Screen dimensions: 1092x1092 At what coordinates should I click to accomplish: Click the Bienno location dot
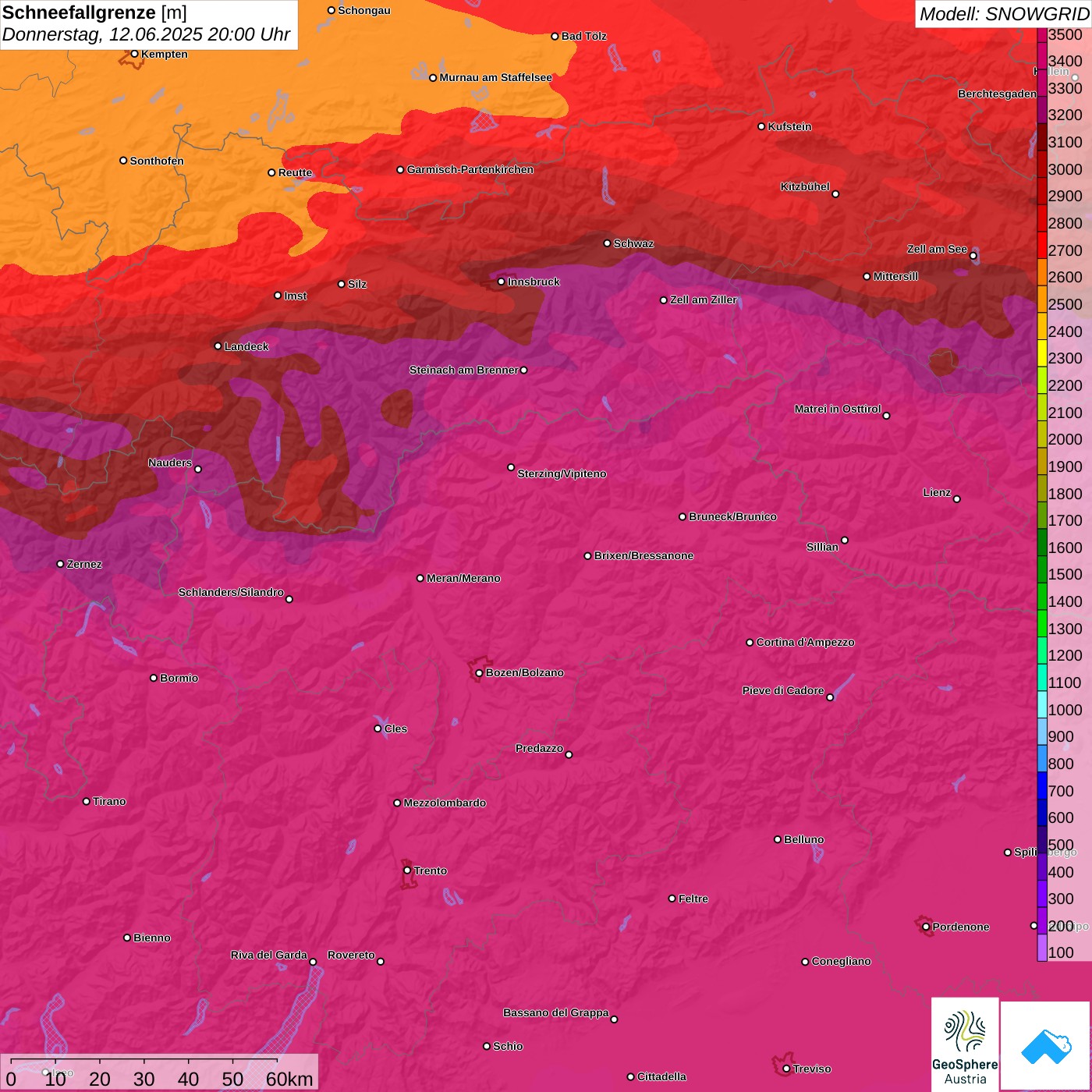tap(127, 938)
